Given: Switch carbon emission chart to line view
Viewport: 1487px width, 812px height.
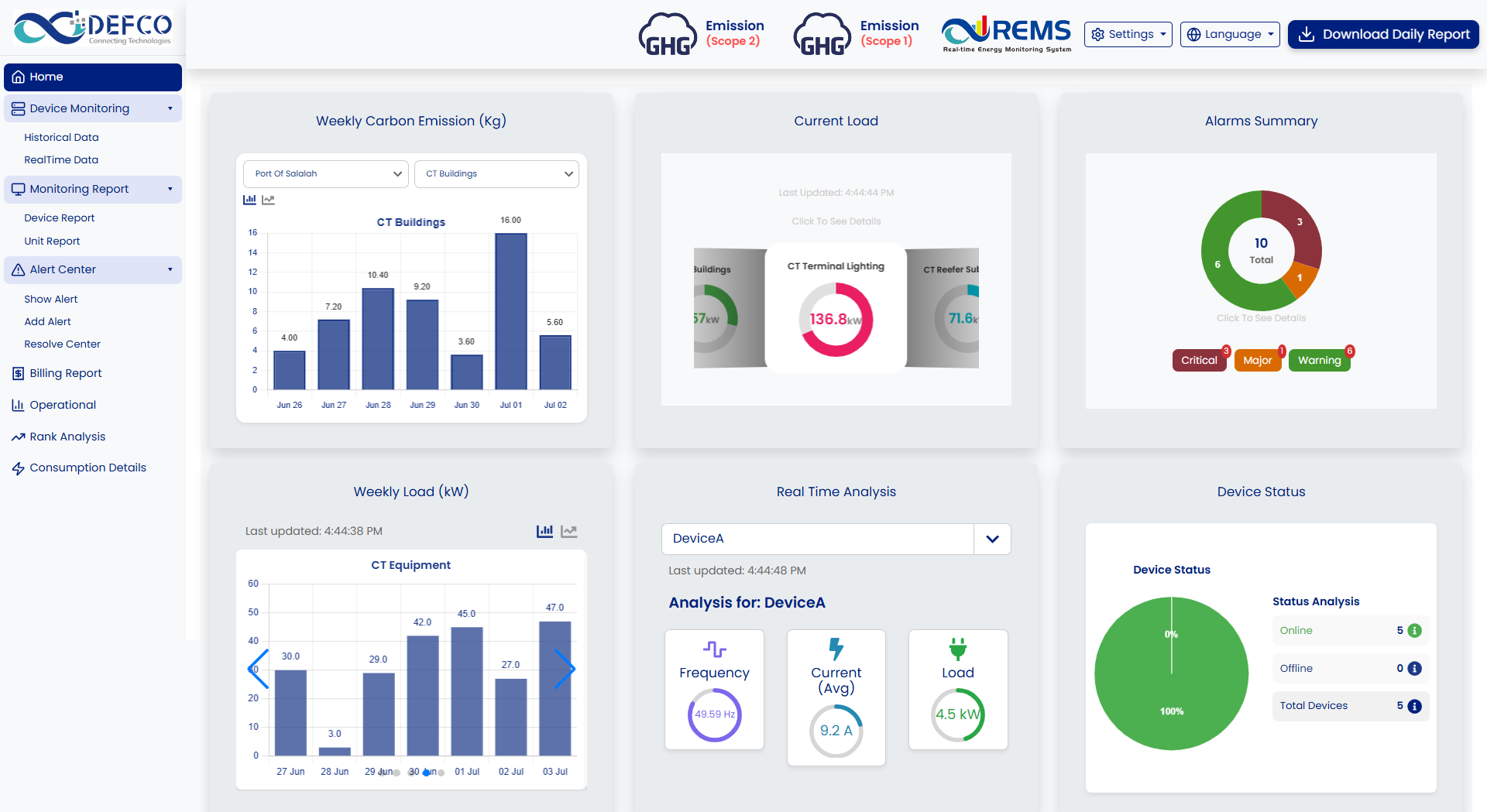Looking at the screenshot, I should tap(268, 200).
